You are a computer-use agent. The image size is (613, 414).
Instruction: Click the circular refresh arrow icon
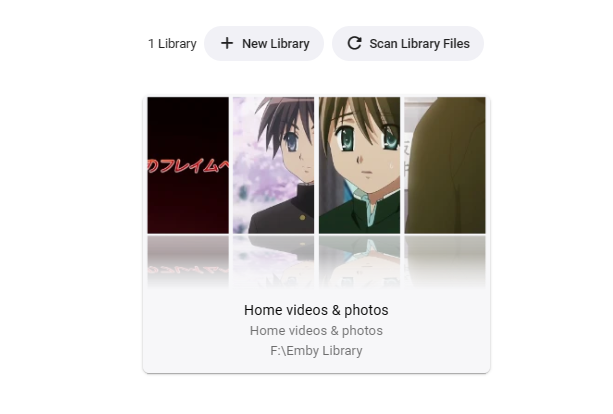[355, 43]
